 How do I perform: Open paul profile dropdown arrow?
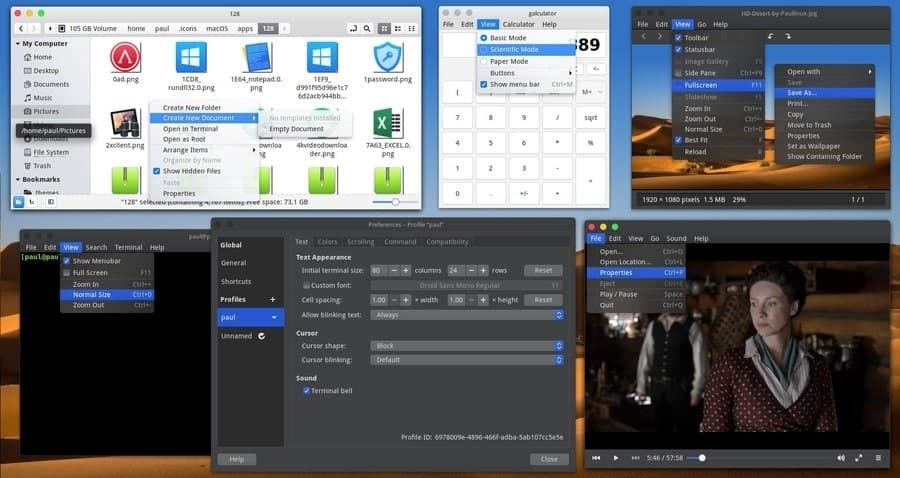pyautogui.click(x=274, y=317)
